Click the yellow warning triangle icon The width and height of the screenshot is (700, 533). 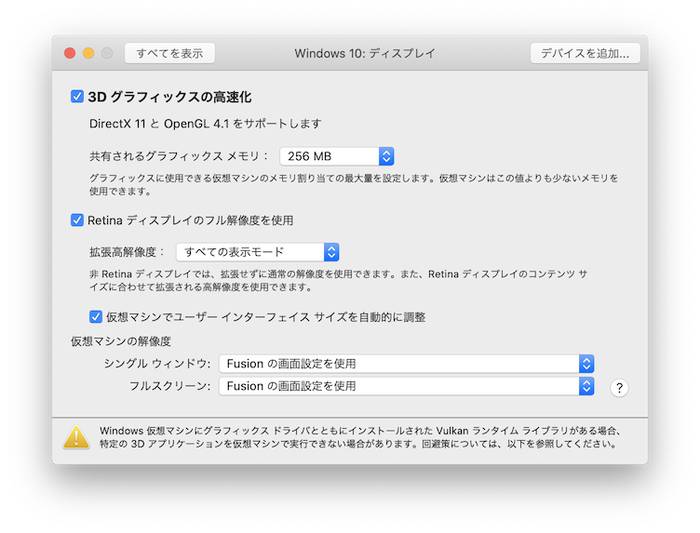point(76,437)
